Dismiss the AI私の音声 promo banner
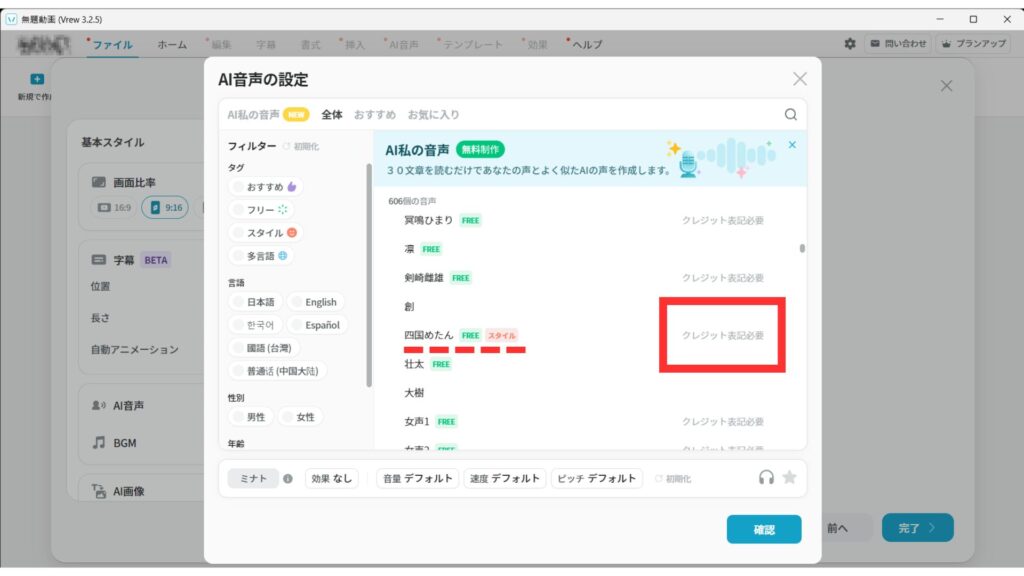The image size is (1024, 576). [792, 145]
